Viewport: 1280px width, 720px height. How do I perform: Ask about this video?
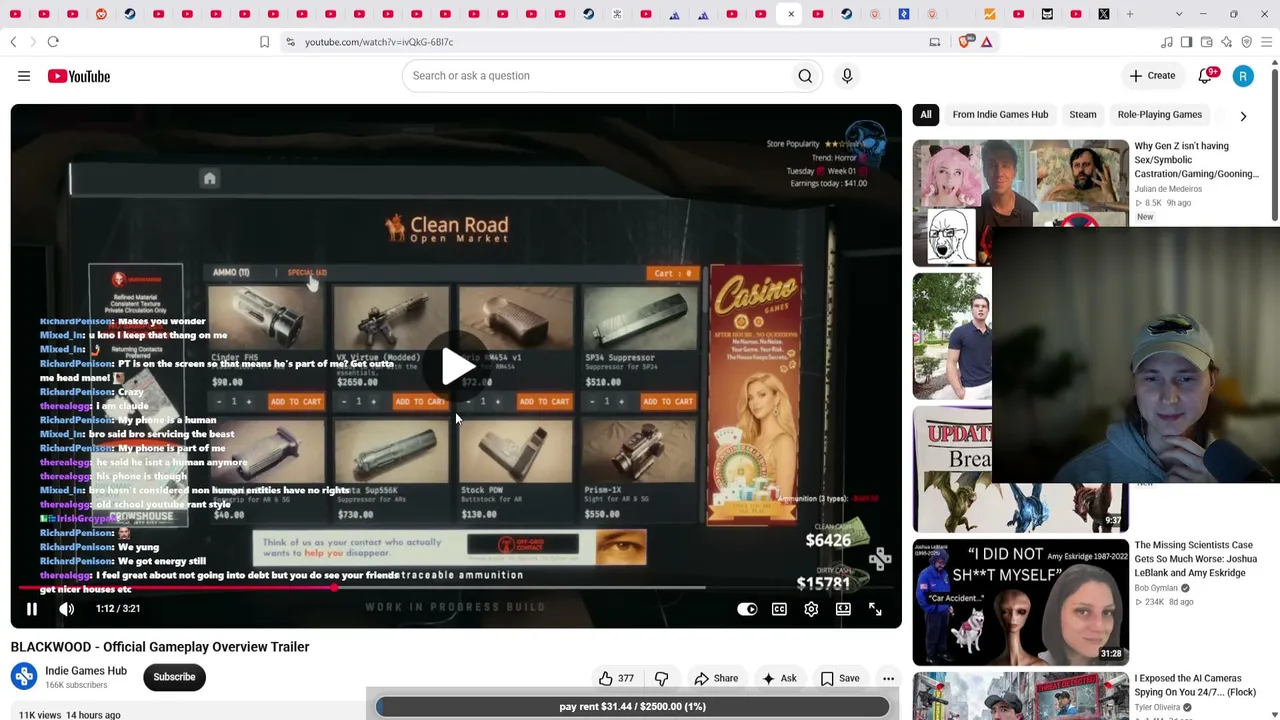pos(779,679)
